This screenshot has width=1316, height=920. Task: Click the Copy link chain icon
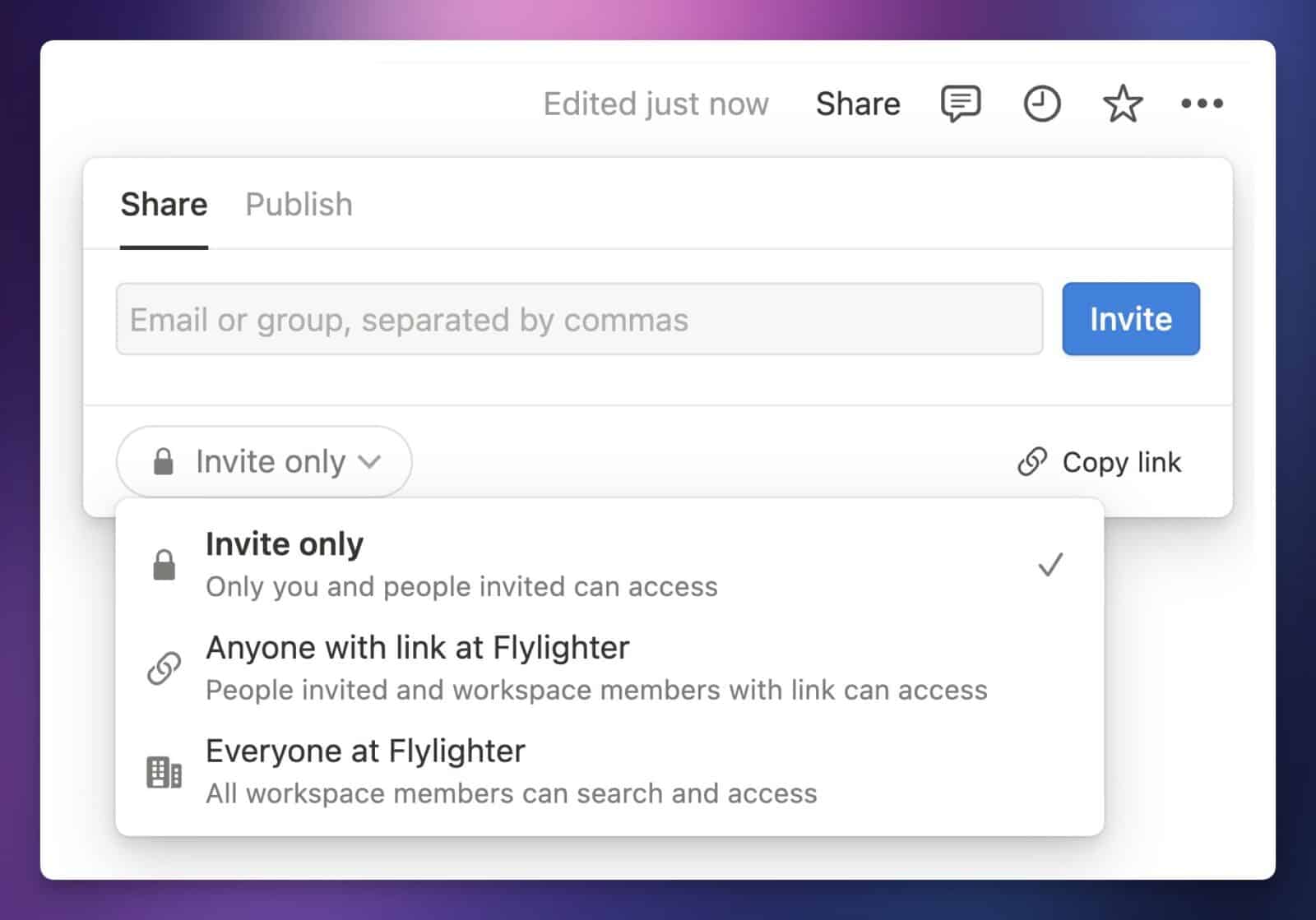click(1031, 461)
